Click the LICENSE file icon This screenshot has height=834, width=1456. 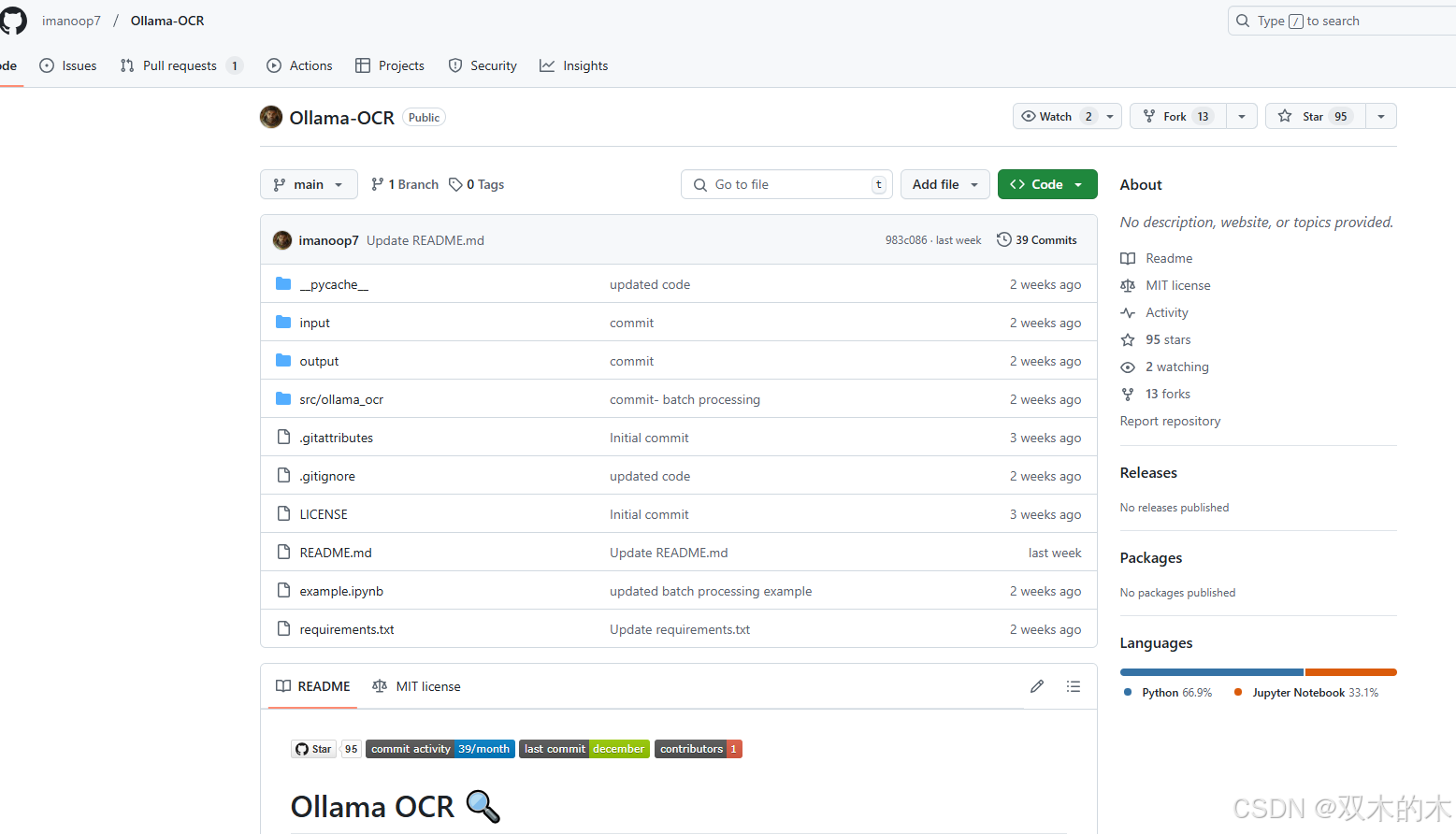click(x=283, y=513)
